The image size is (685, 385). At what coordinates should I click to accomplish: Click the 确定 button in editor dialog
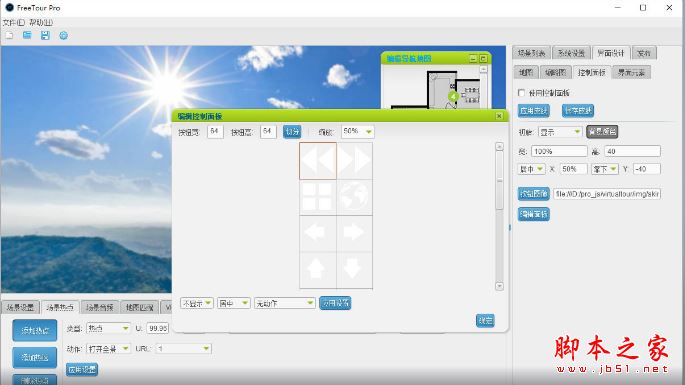485,320
